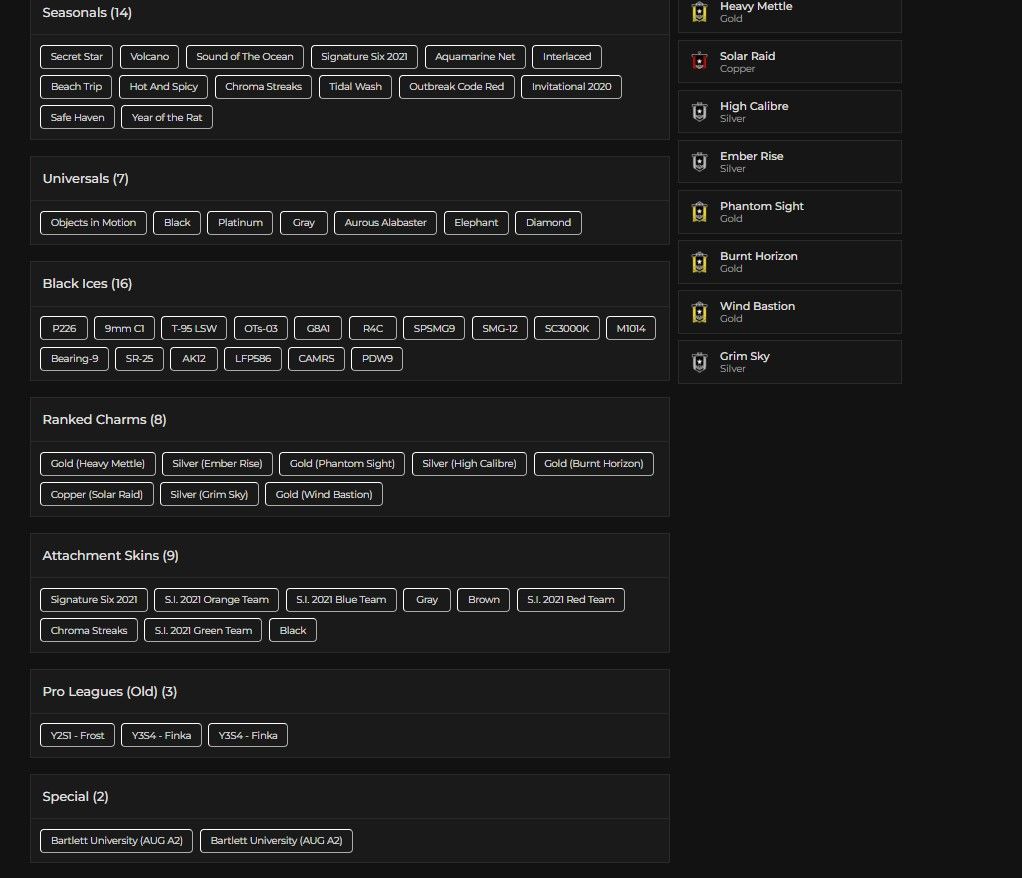The image size is (1022, 878).
Task: Click the Heavy Mettle gold rank charm icon
Action: tap(699, 12)
